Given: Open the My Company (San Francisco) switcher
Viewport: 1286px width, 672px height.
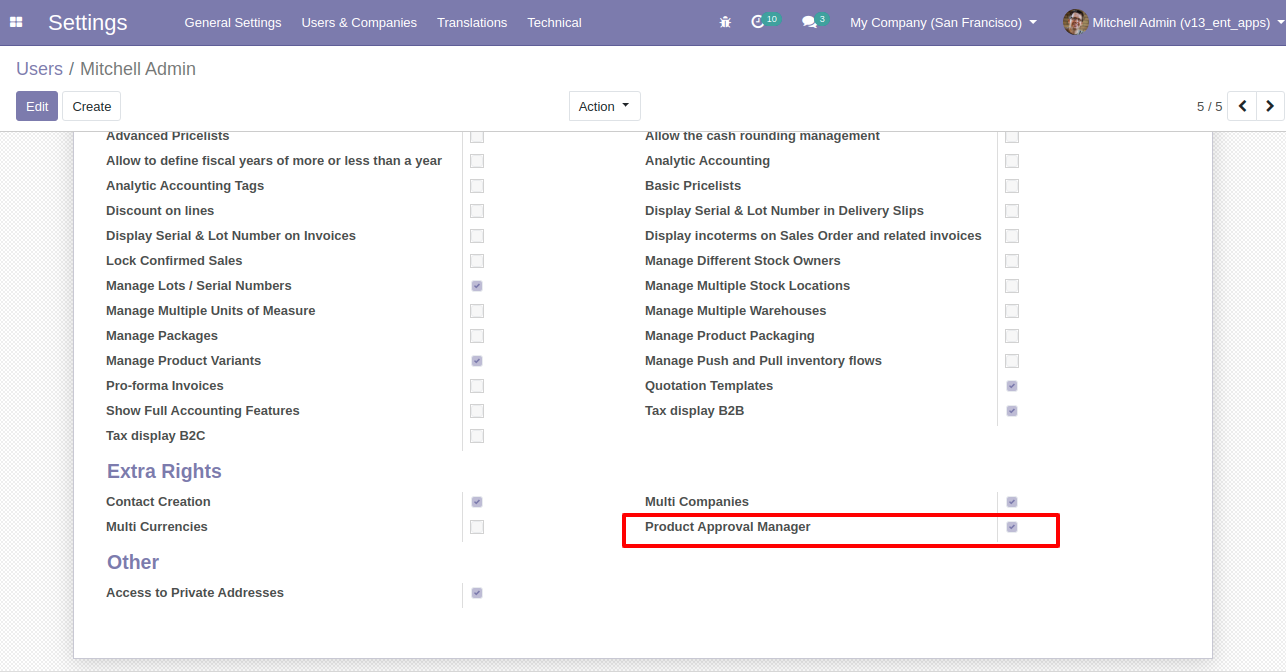Looking at the screenshot, I should (942, 22).
